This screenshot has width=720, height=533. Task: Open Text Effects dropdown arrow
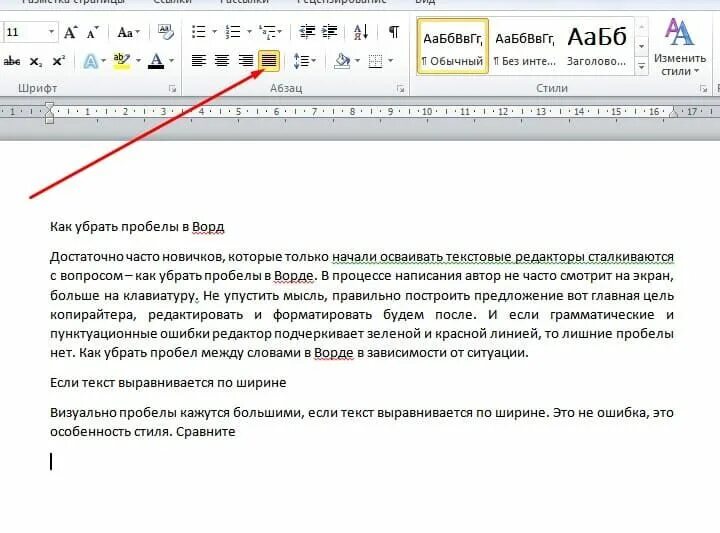point(103,61)
